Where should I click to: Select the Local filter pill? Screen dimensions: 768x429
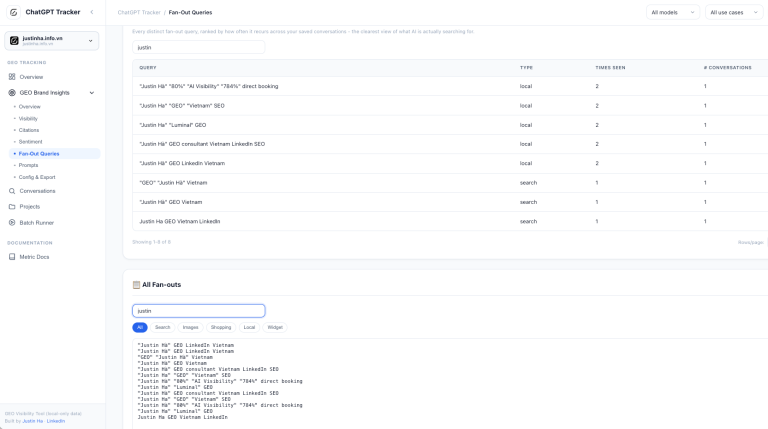pos(249,327)
